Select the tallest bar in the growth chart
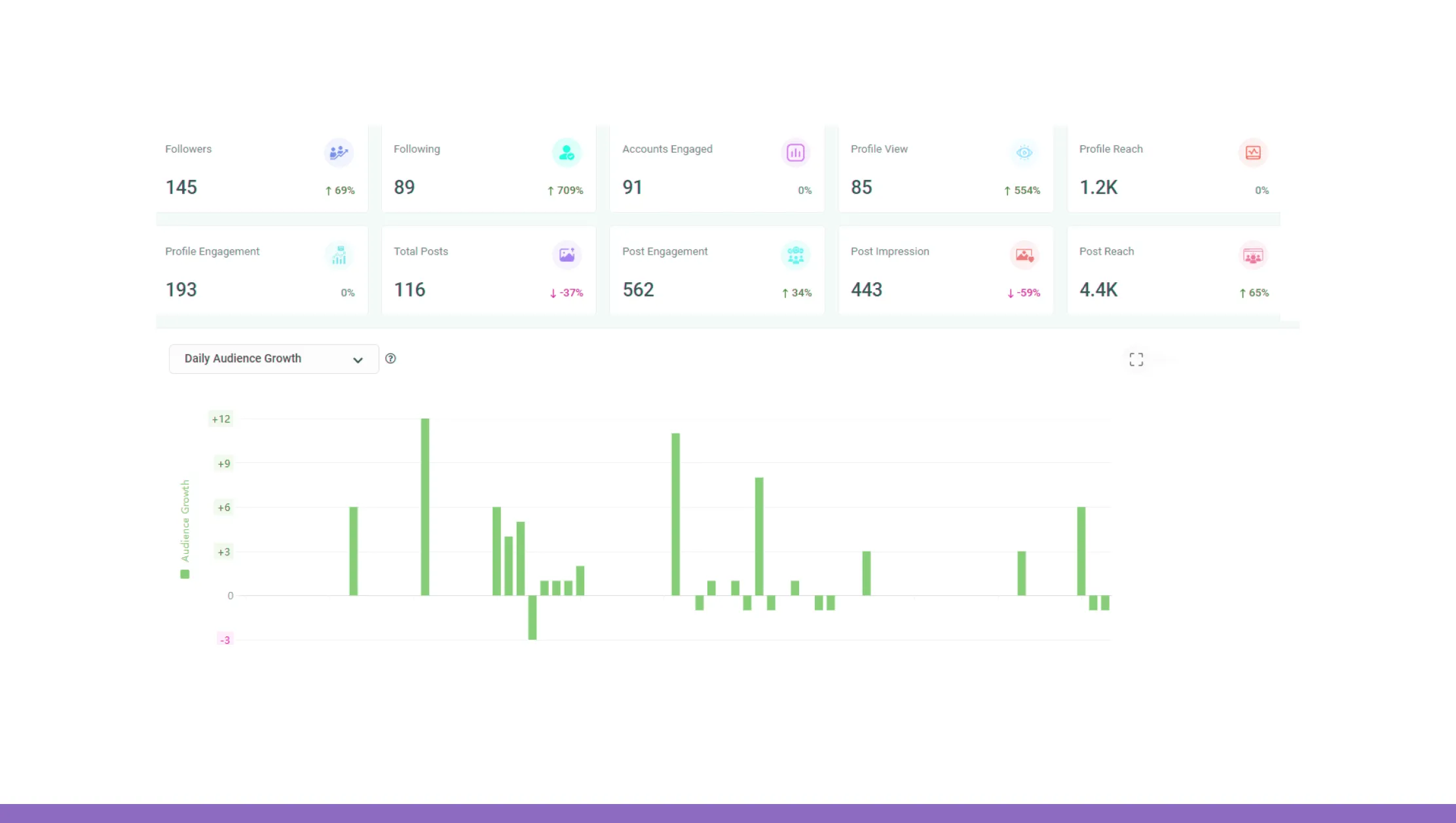1456x823 pixels. coord(424,507)
